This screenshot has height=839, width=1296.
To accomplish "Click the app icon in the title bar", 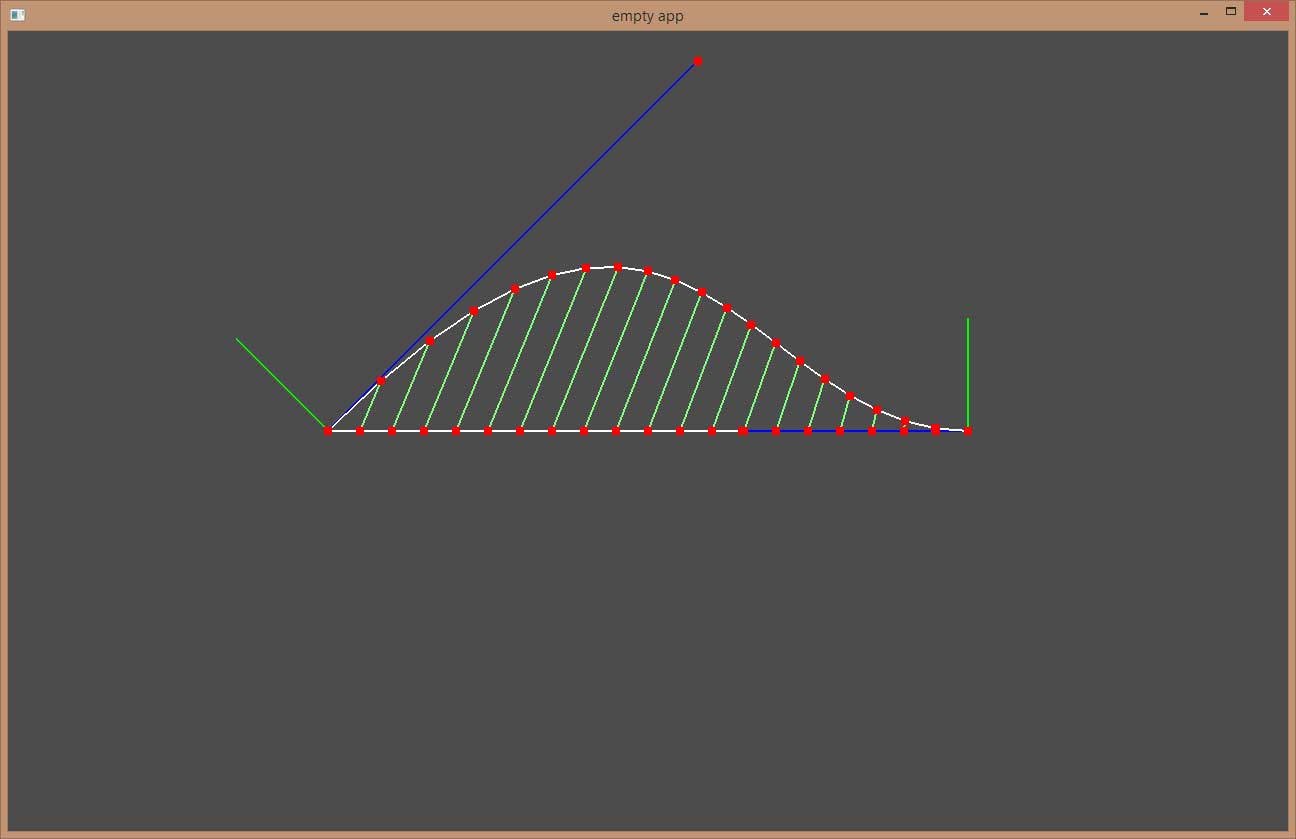I will 17,15.
